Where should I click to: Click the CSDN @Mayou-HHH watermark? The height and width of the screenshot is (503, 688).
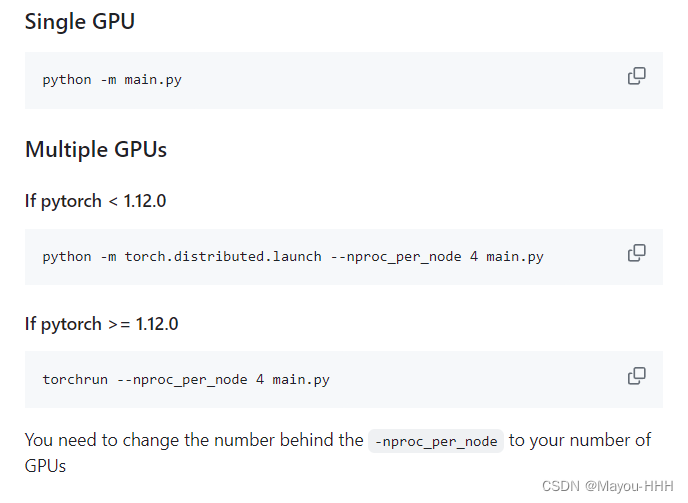pyautogui.click(x=607, y=486)
